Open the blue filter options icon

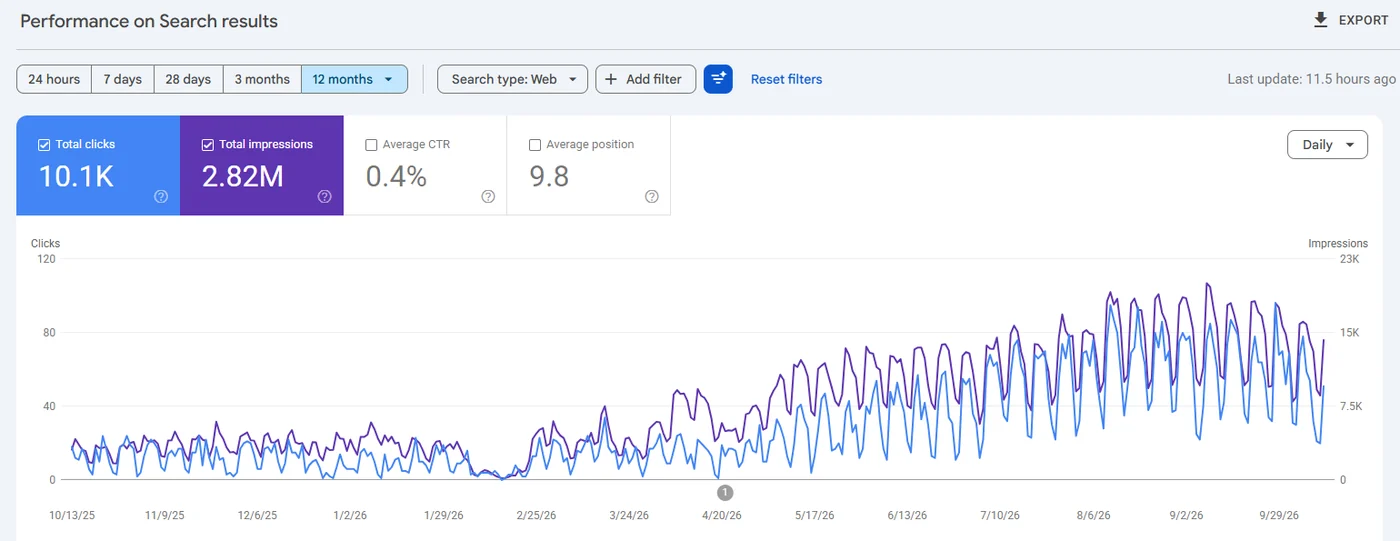(x=718, y=79)
